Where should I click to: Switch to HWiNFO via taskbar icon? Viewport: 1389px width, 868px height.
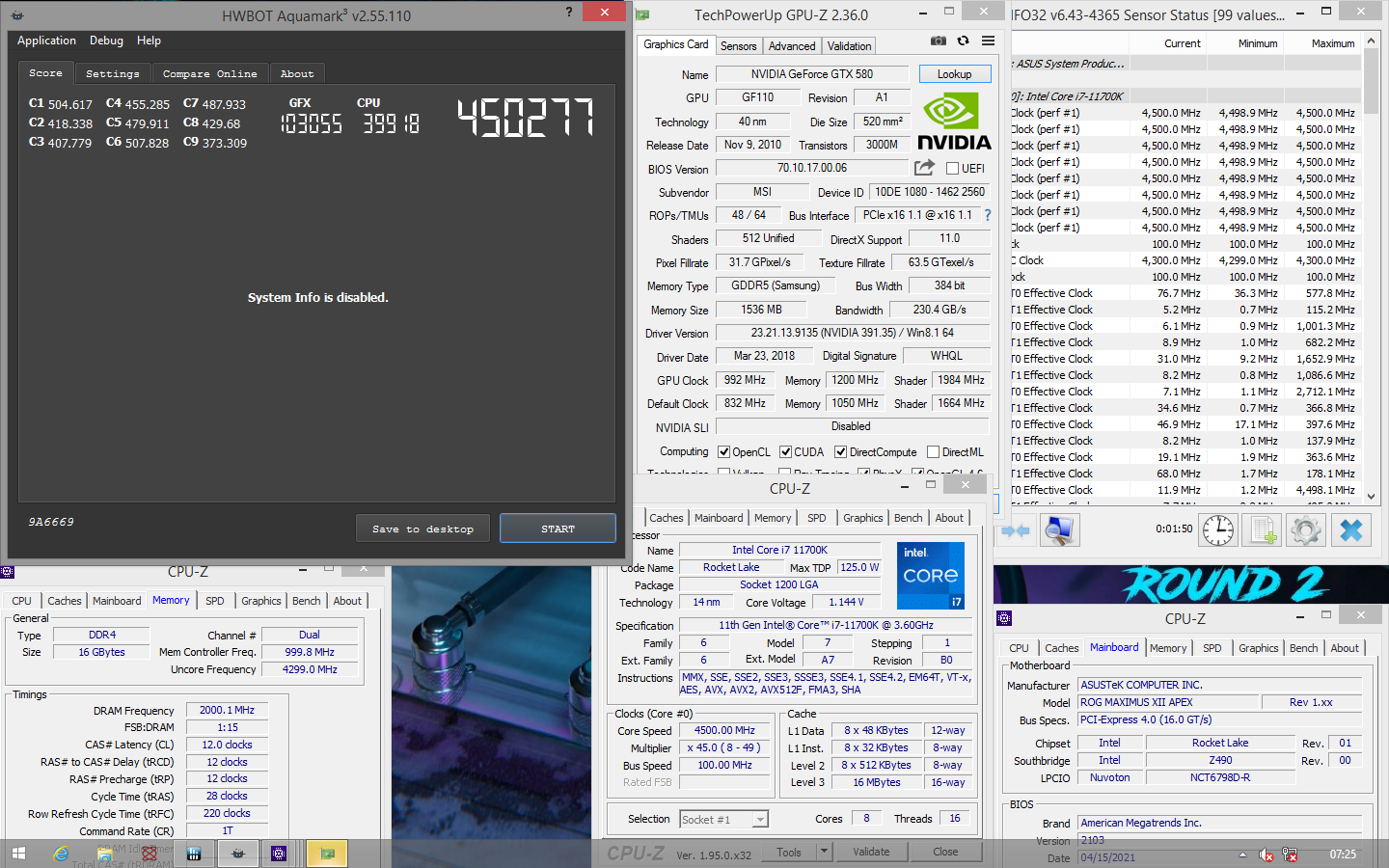[194, 854]
